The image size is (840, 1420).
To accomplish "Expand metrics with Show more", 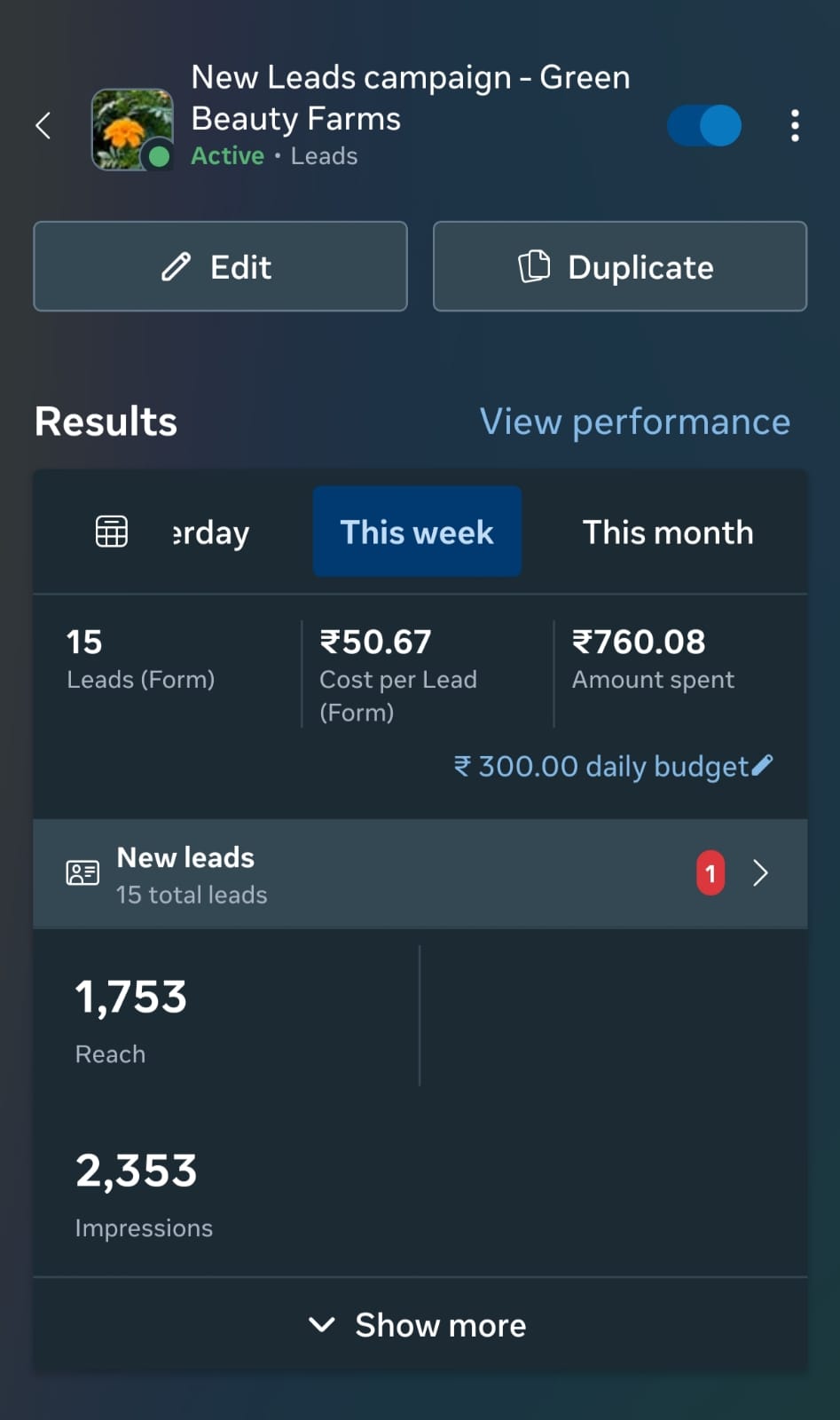I will pyautogui.click(x=440, y=1325).
